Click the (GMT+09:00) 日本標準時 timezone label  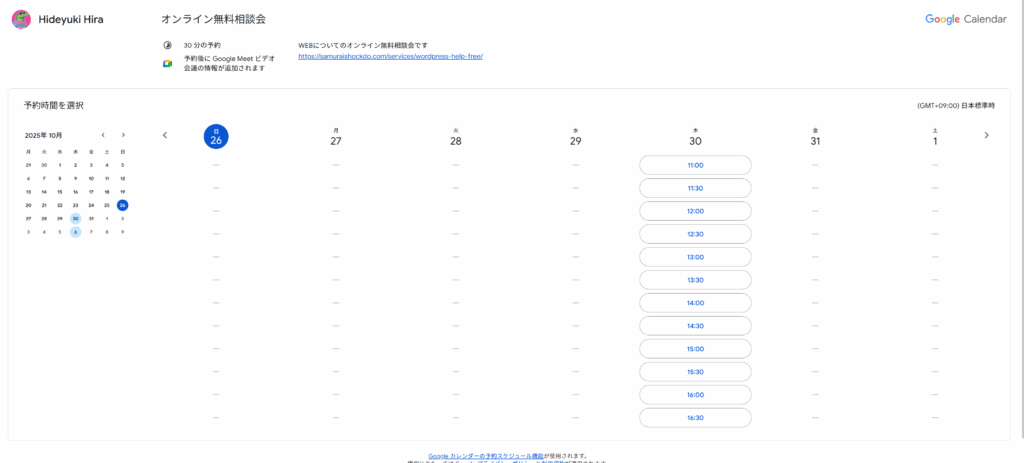point(956,105)
